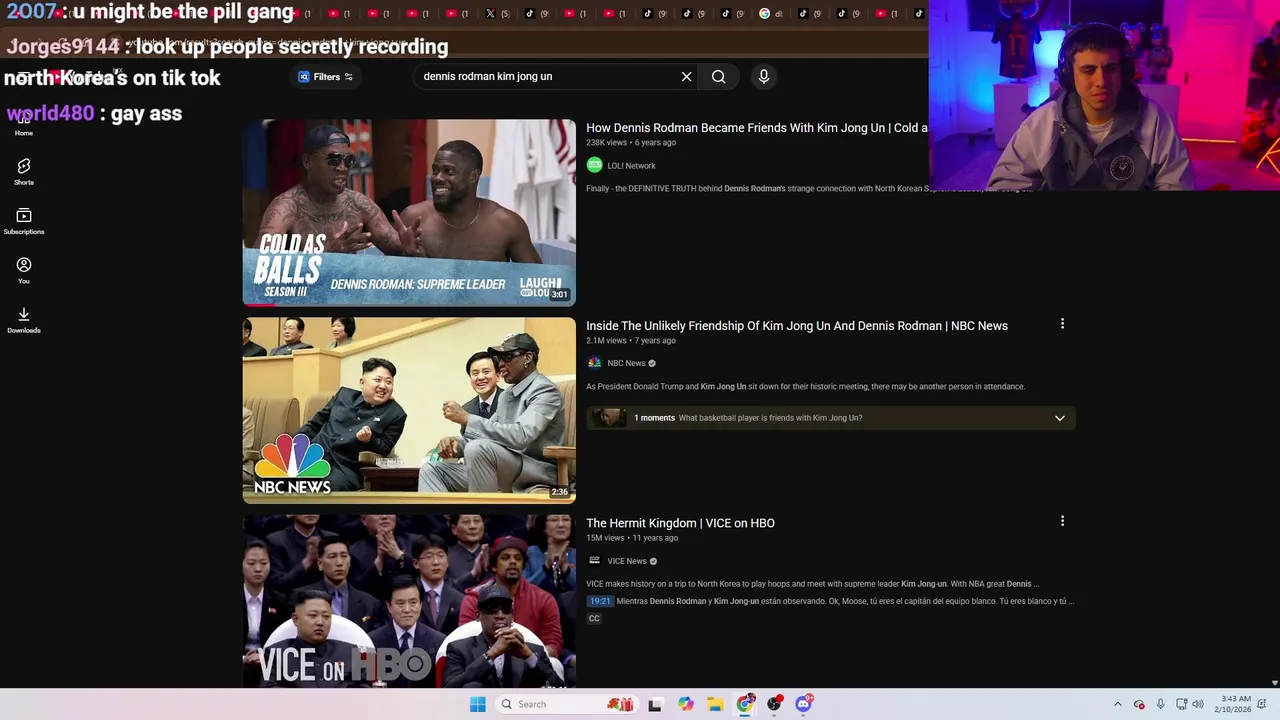Play the VICE on HBO thumbnail
Screen dimensions: 1280x720
pos(409,601)
